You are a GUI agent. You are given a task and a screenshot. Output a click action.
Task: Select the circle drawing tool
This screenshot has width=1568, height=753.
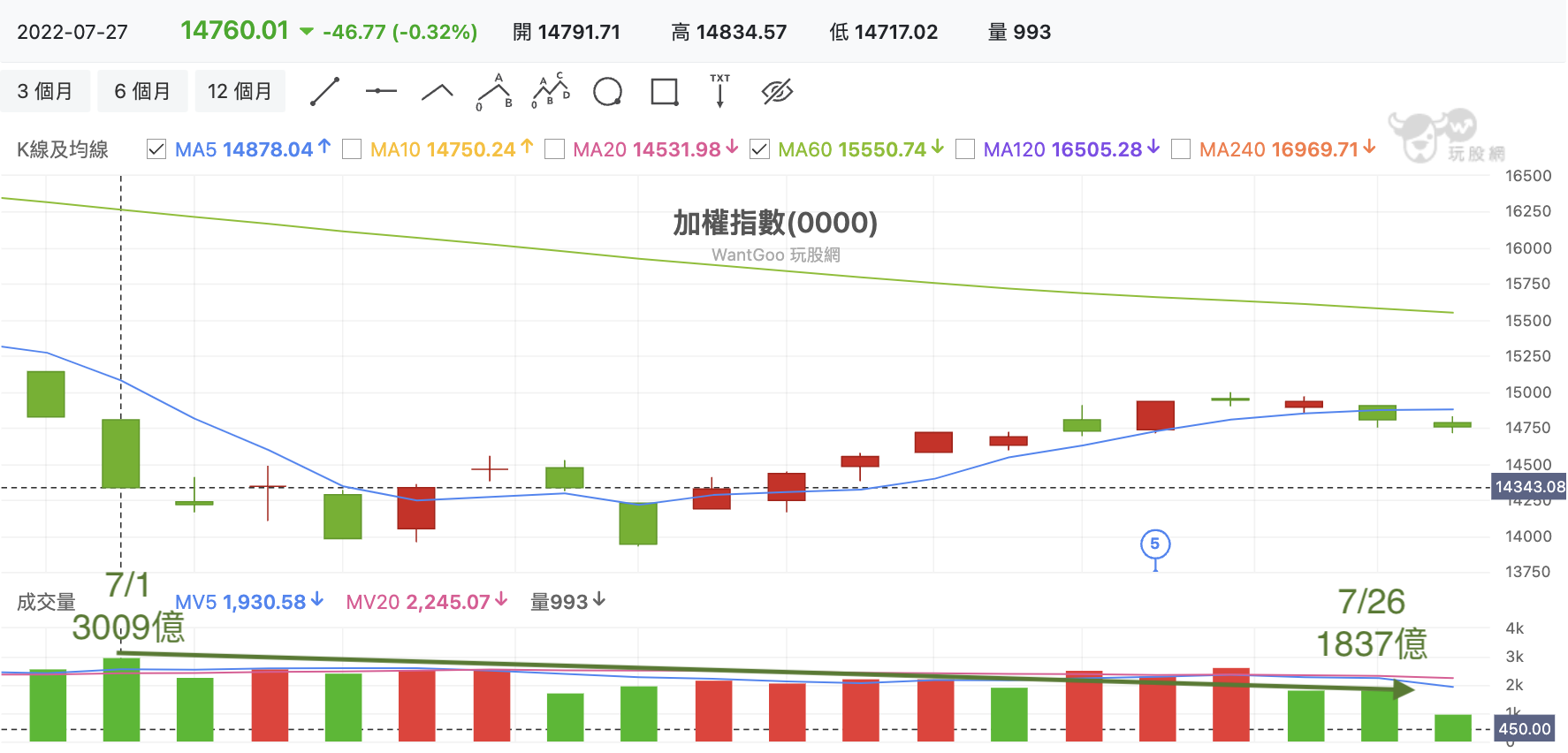point(607,92)
